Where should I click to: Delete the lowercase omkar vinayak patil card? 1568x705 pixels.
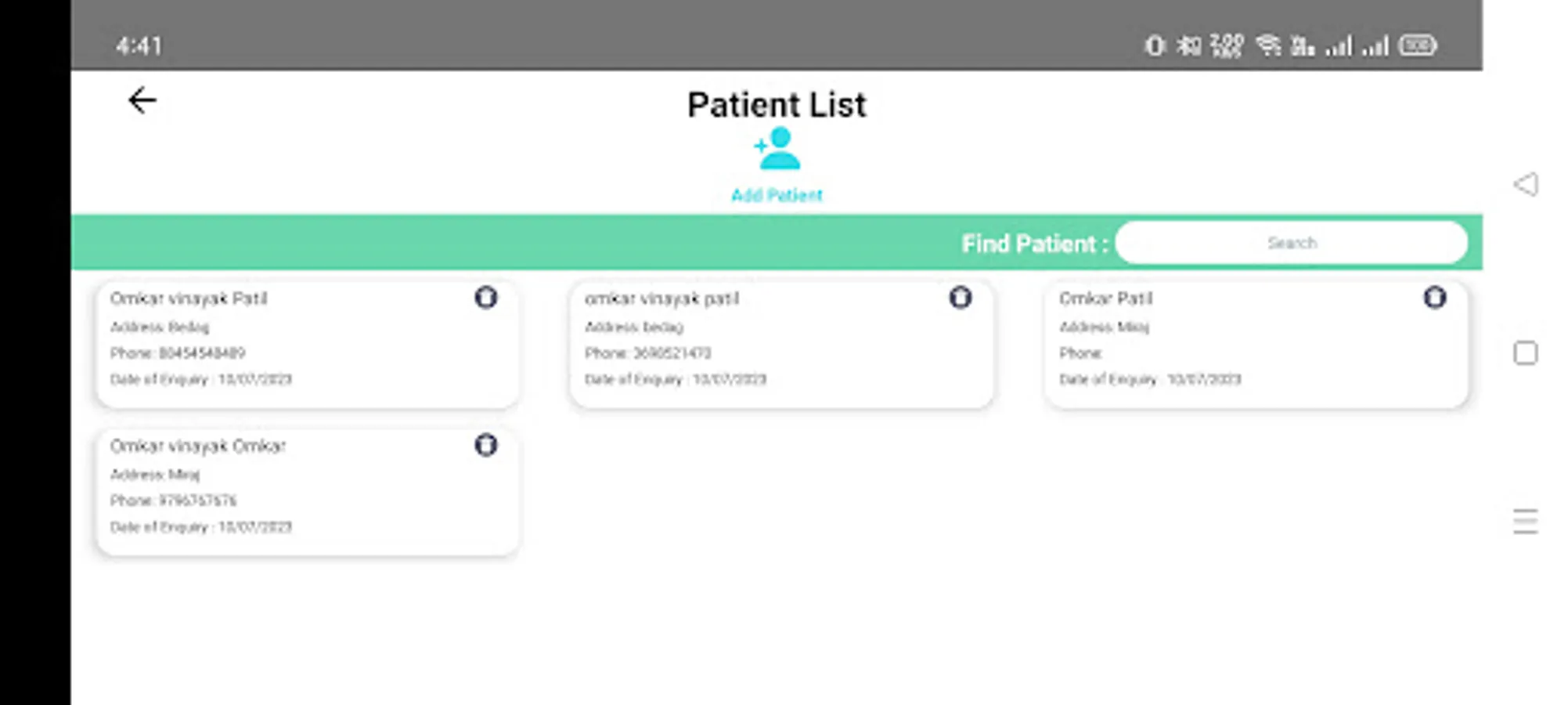click(x=961, y=298)
